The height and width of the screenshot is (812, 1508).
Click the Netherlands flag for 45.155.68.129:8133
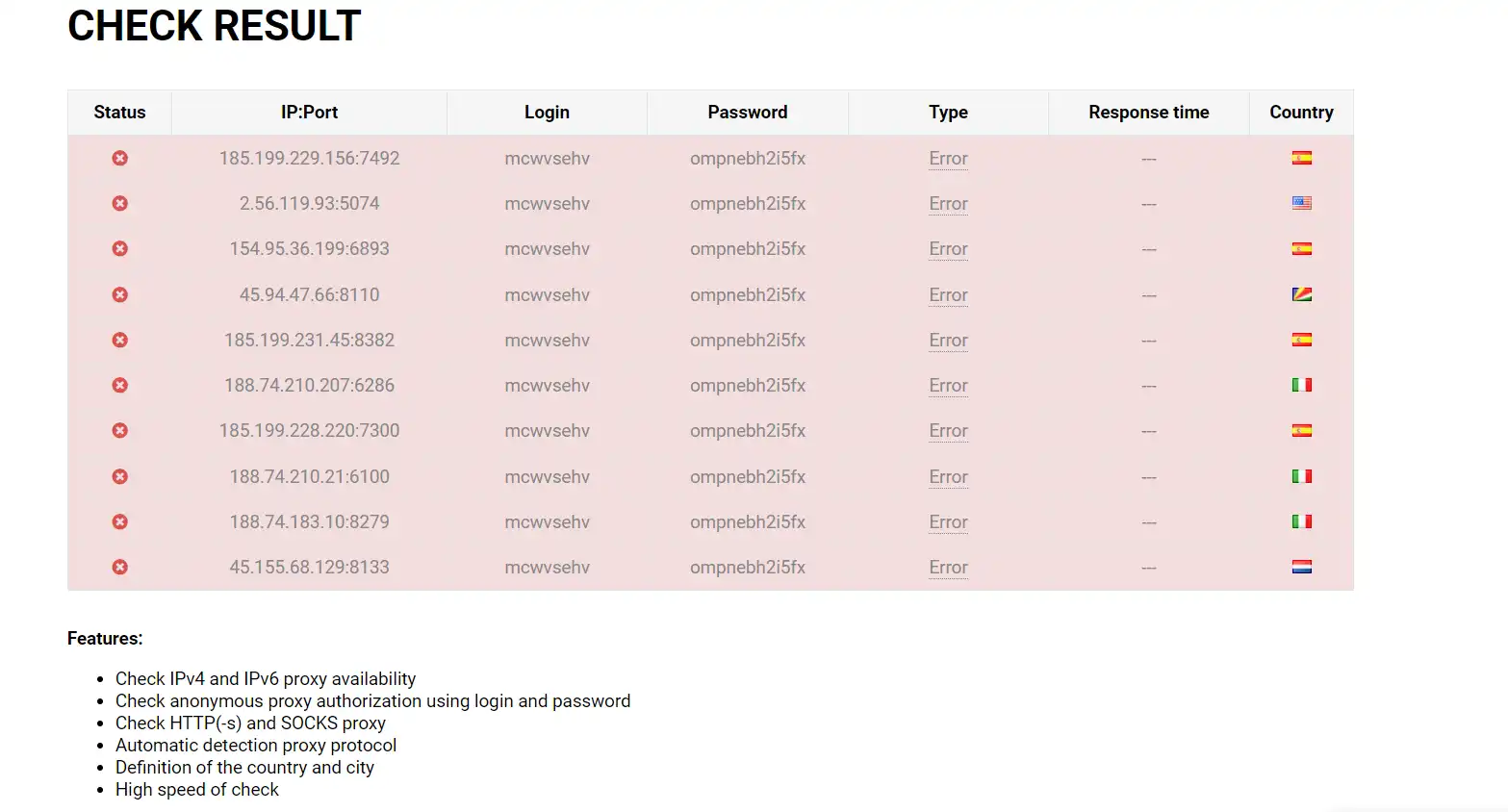coord(1301,567)
